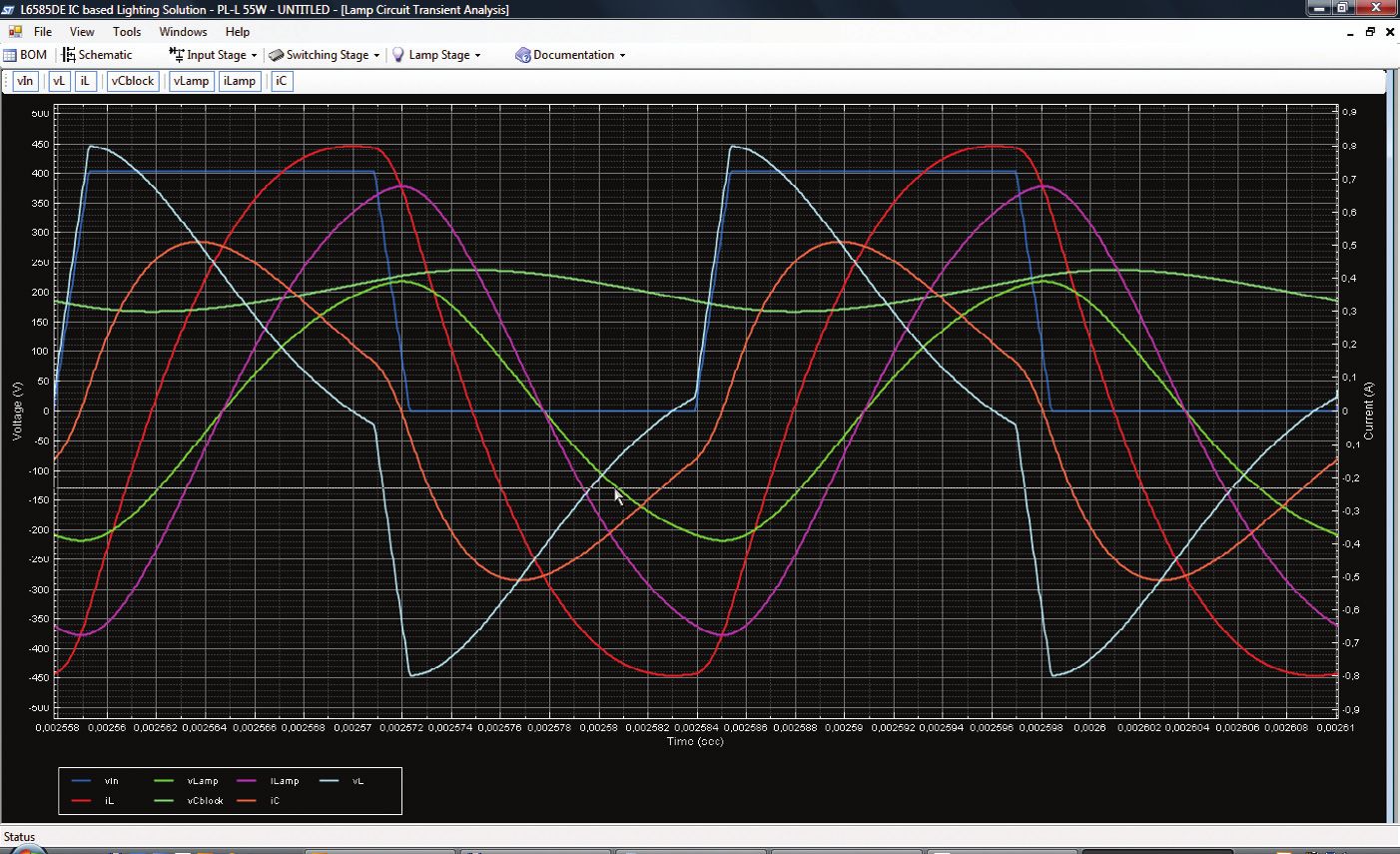1400x854 pixels.
Task: Expand the Documentation dropdown arrow
Action: pos(622,56)
